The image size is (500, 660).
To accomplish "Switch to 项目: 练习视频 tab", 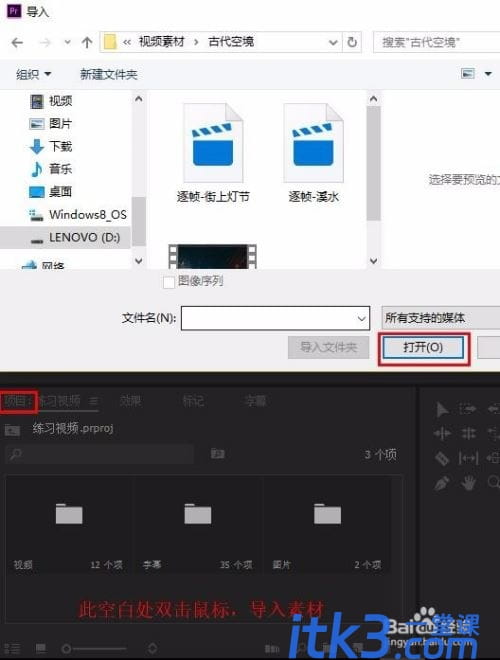I will point(42,401).
